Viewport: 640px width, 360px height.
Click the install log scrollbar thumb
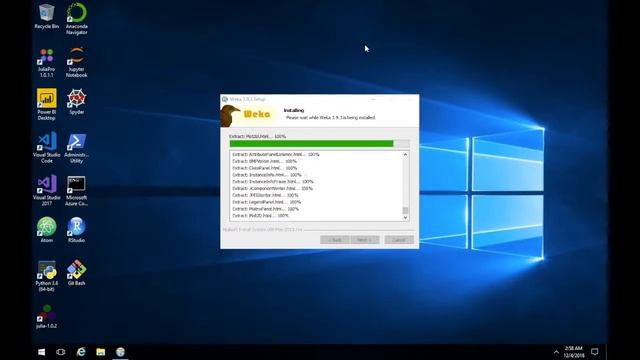[405, 211]
